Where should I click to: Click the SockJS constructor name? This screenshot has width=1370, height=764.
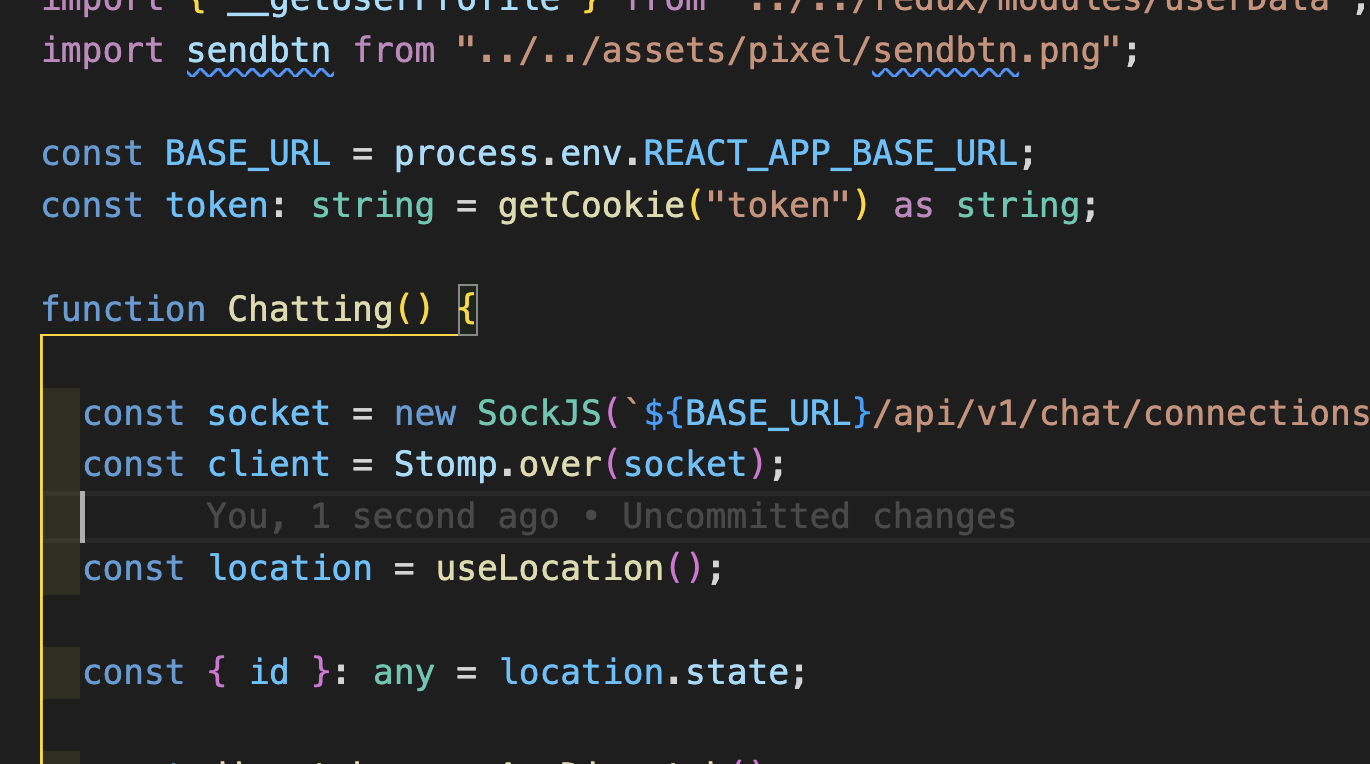tap(539, 413)
